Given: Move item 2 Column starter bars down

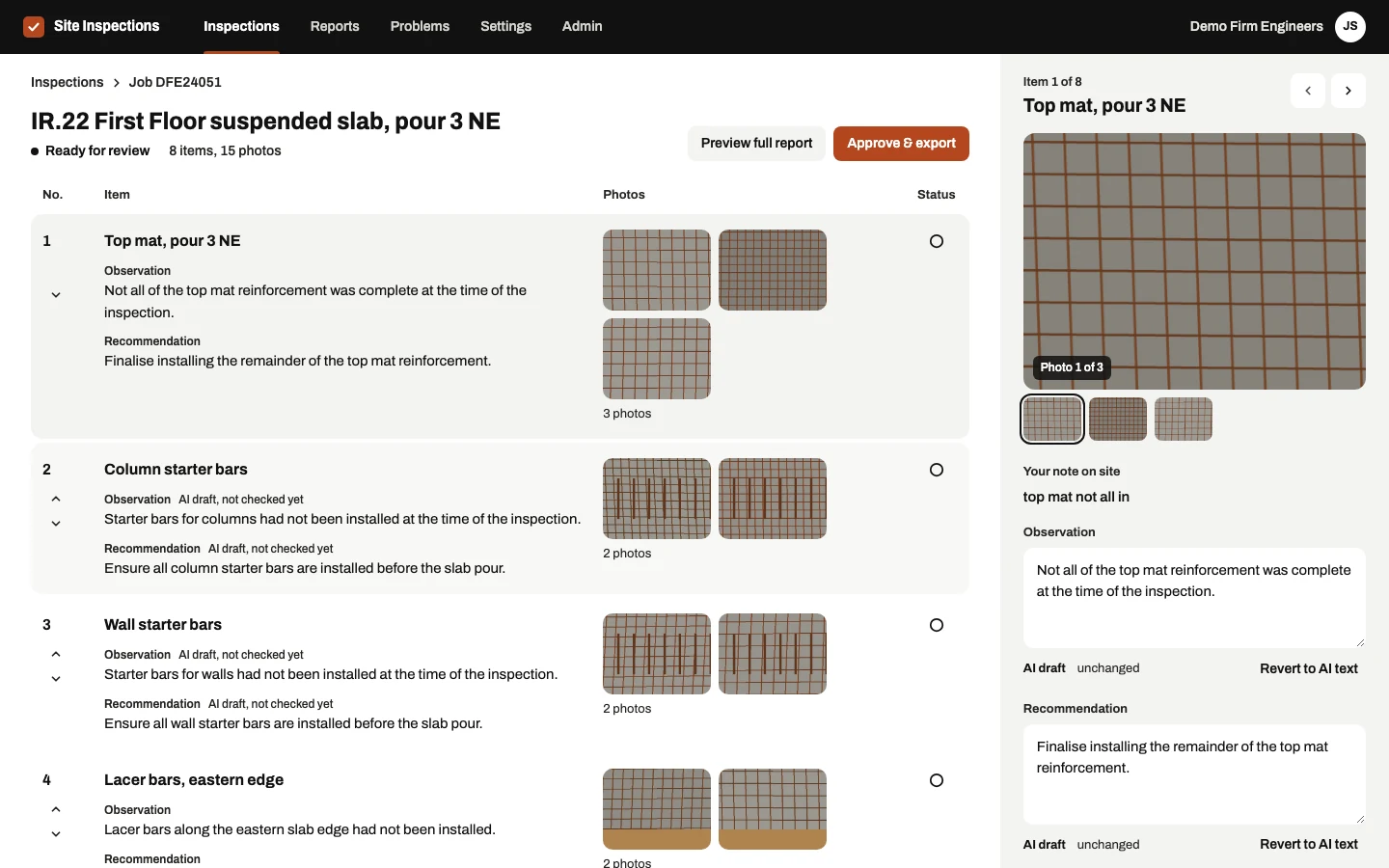Looking at the screenshot, I should [56, 524].
